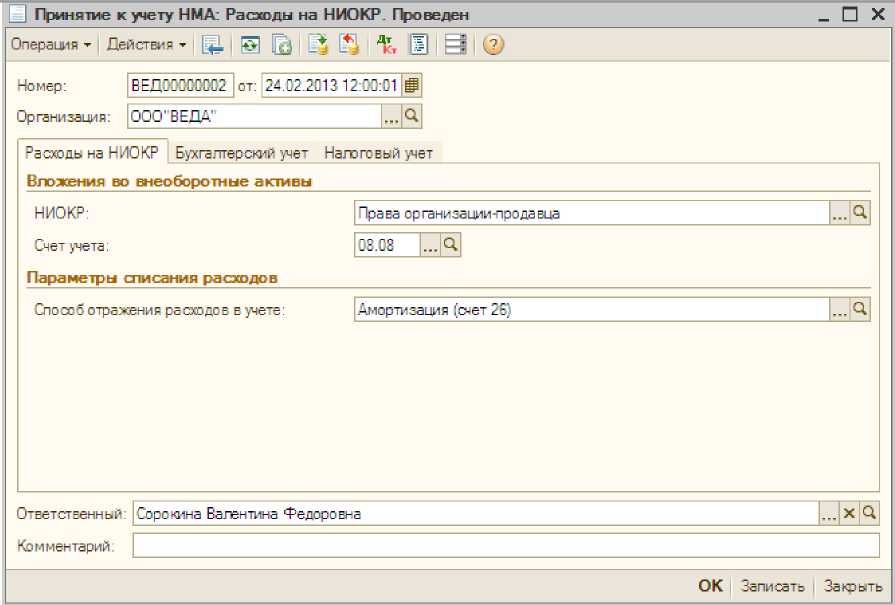Screen dimensions: 895x605
Task: Click the magnifier icon beside Счет учета
Action: point(451,245)
